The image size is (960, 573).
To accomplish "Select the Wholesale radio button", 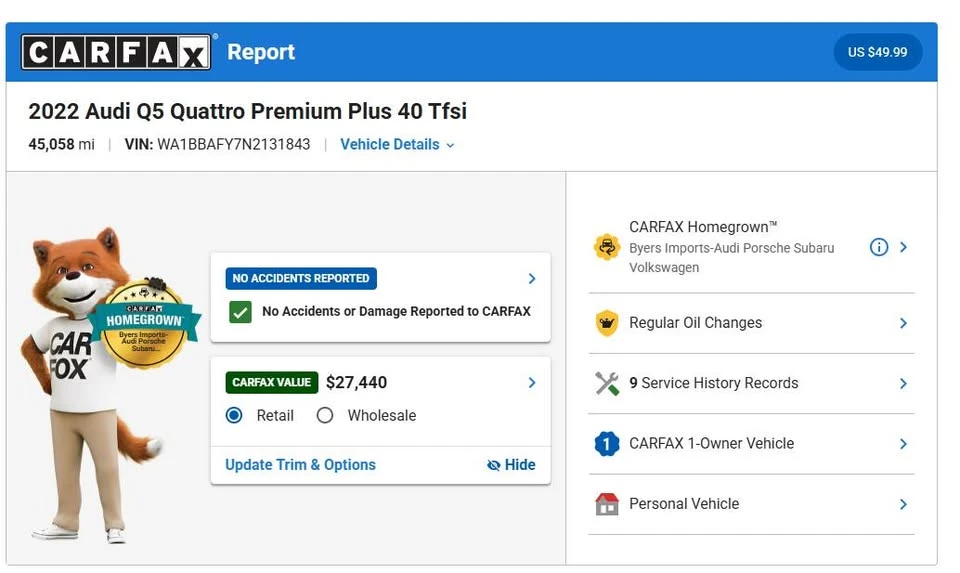I will [325, 416].
